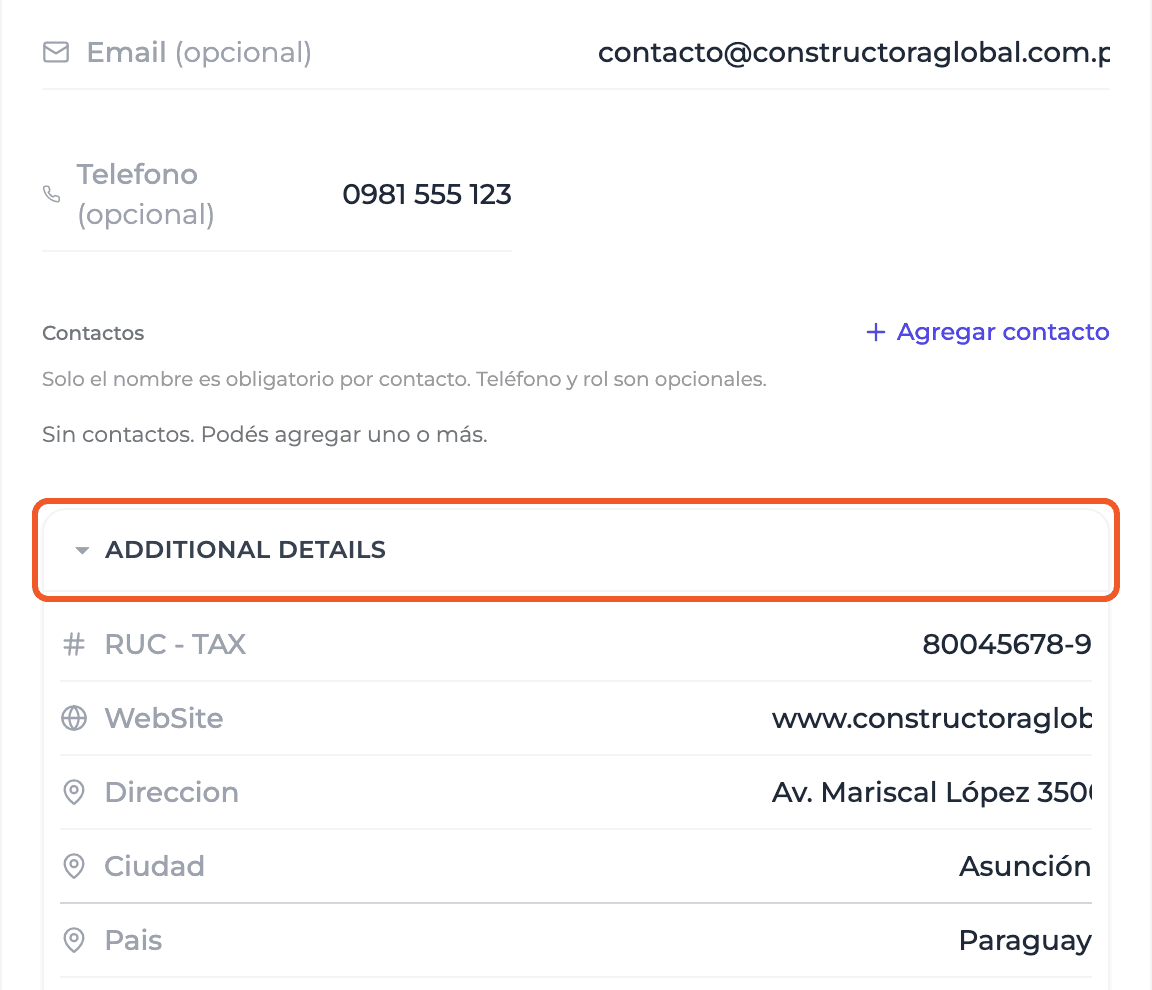The width and height of the screenshot is (1152, 990).
Task: Click the Agregar contacto link
Action: [987, 332]
